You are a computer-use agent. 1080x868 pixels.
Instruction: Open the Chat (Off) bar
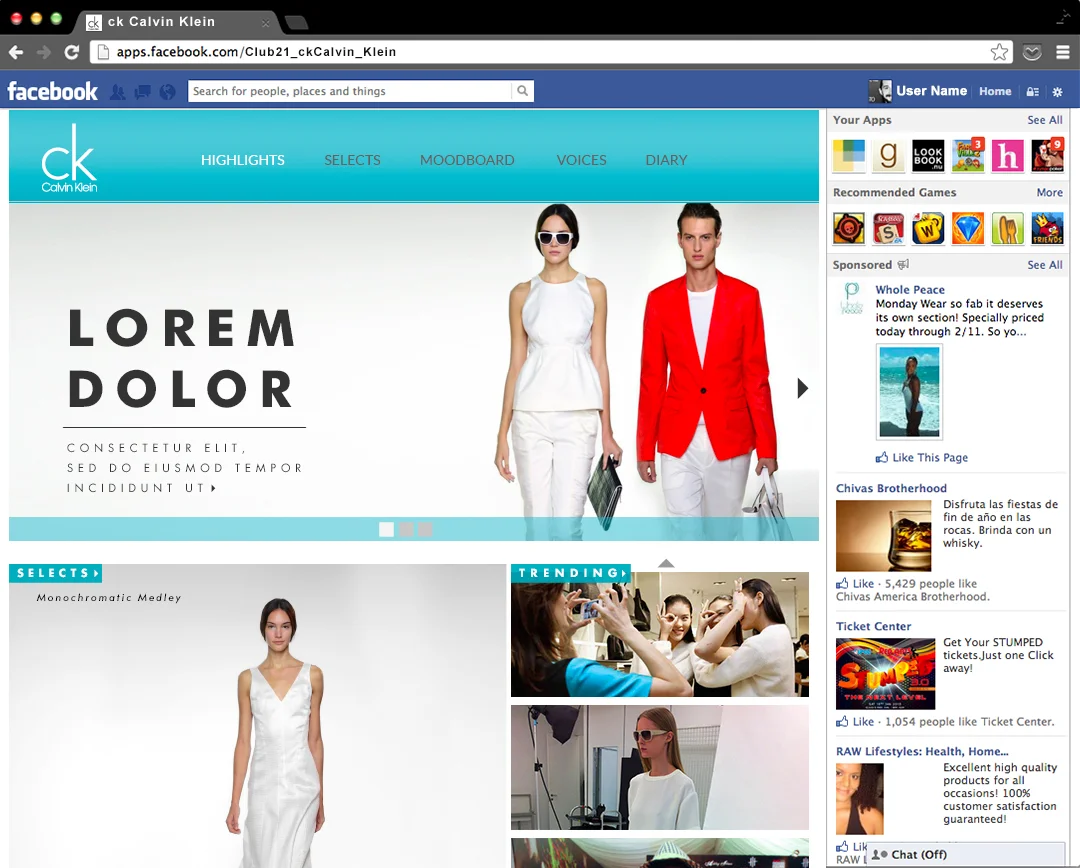966,854
